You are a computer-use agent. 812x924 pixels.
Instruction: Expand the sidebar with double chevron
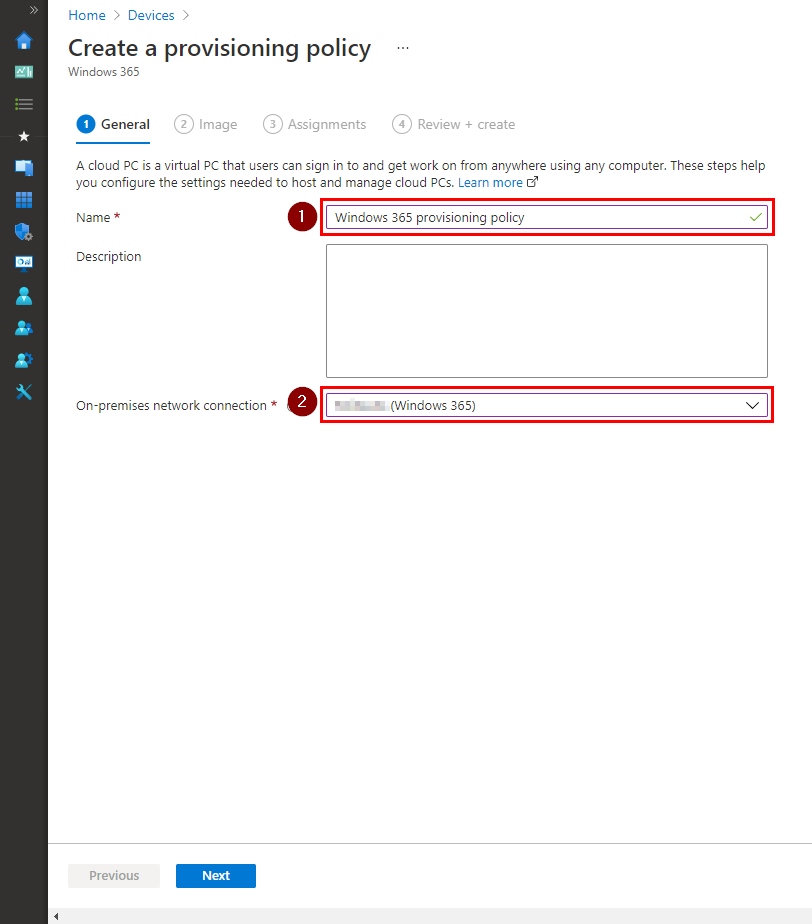tap(34, 10)
